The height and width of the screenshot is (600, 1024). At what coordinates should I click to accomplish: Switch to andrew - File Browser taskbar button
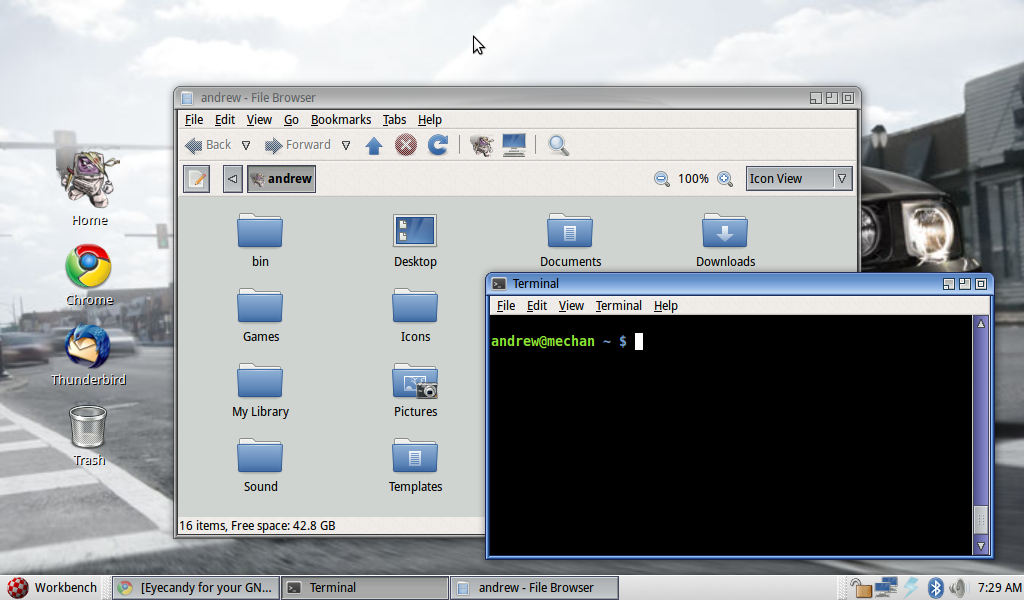tap(534, 588)
